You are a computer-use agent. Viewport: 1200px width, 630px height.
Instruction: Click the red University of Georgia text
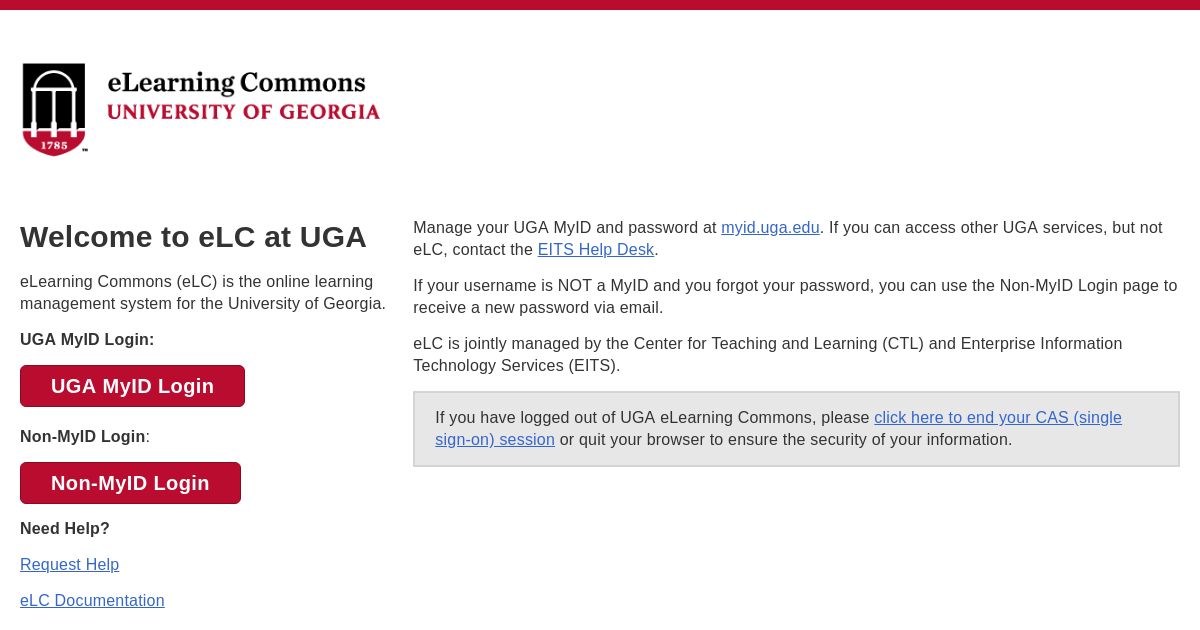coord(243,112)
